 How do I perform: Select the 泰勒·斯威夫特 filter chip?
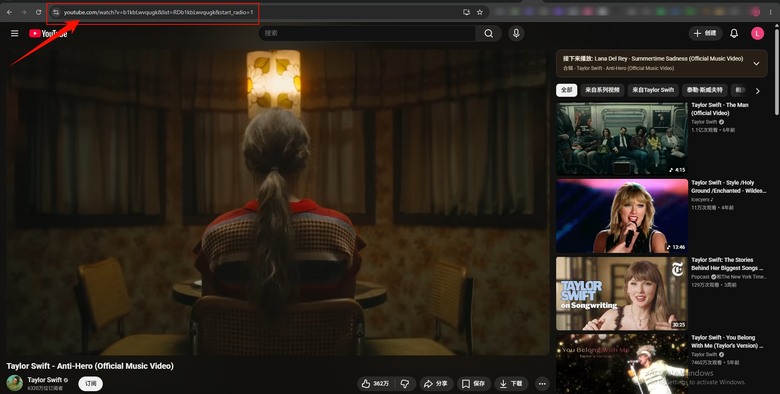click(705, 90)
